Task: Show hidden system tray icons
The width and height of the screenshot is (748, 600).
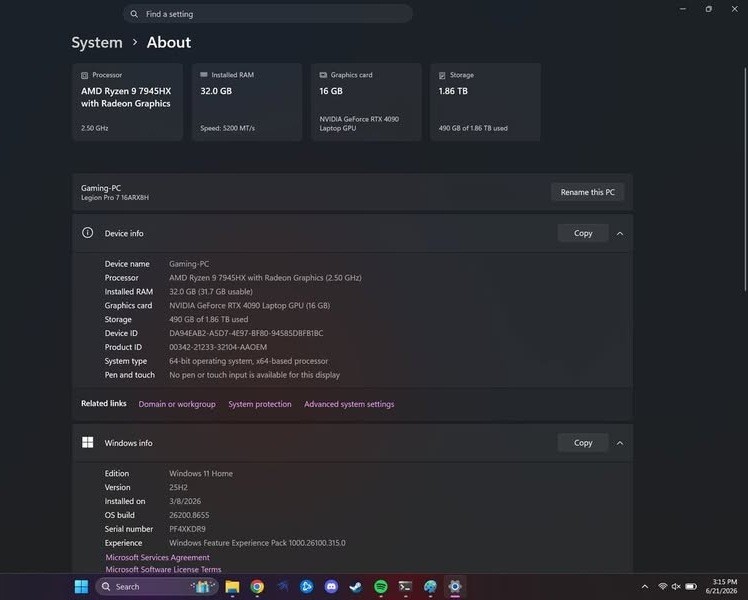Action: [645, 587]
